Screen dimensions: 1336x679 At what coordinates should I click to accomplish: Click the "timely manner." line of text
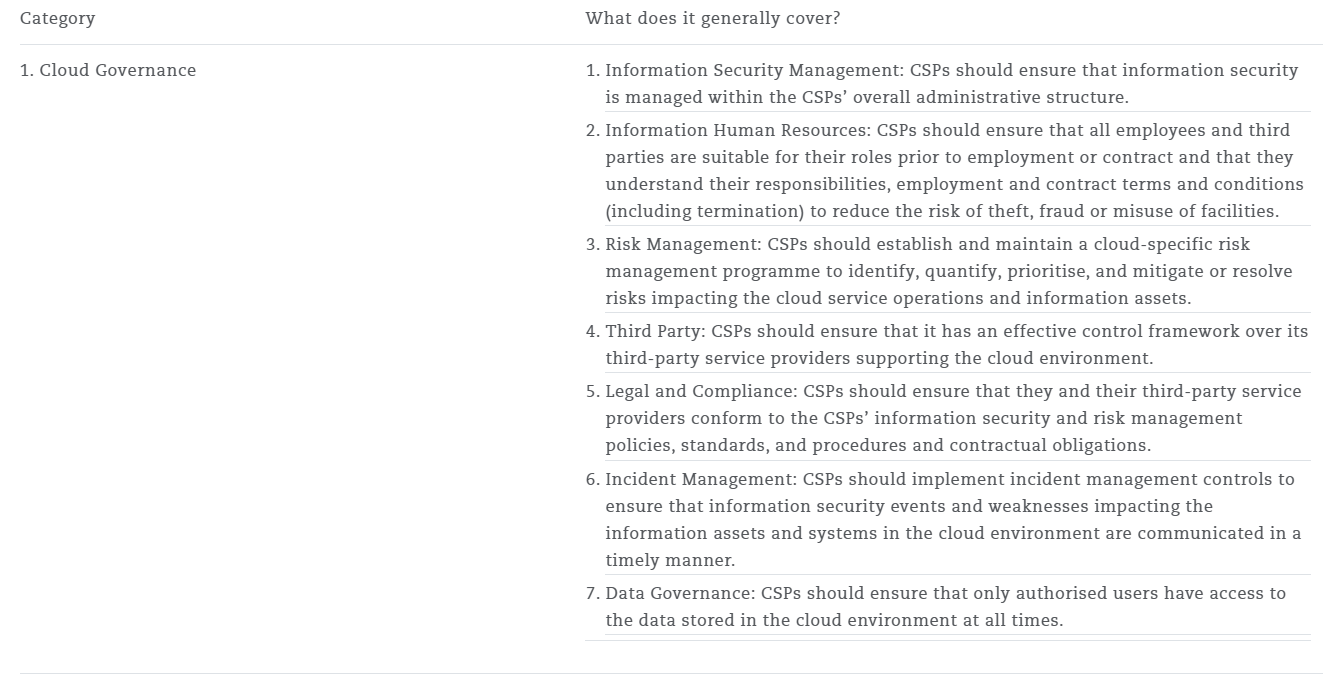669,560
